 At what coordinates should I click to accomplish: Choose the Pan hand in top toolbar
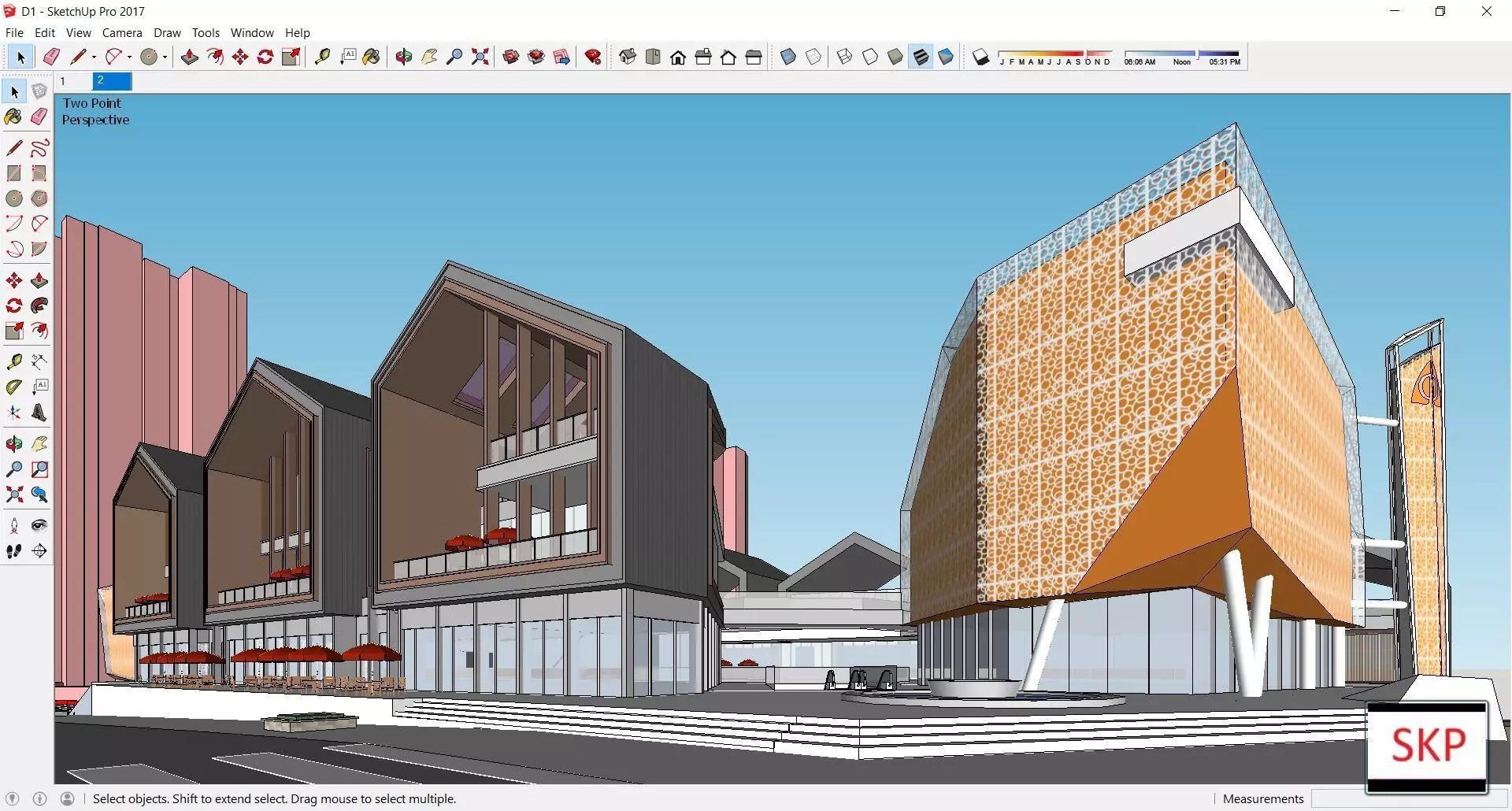click(x=429, y=57)
